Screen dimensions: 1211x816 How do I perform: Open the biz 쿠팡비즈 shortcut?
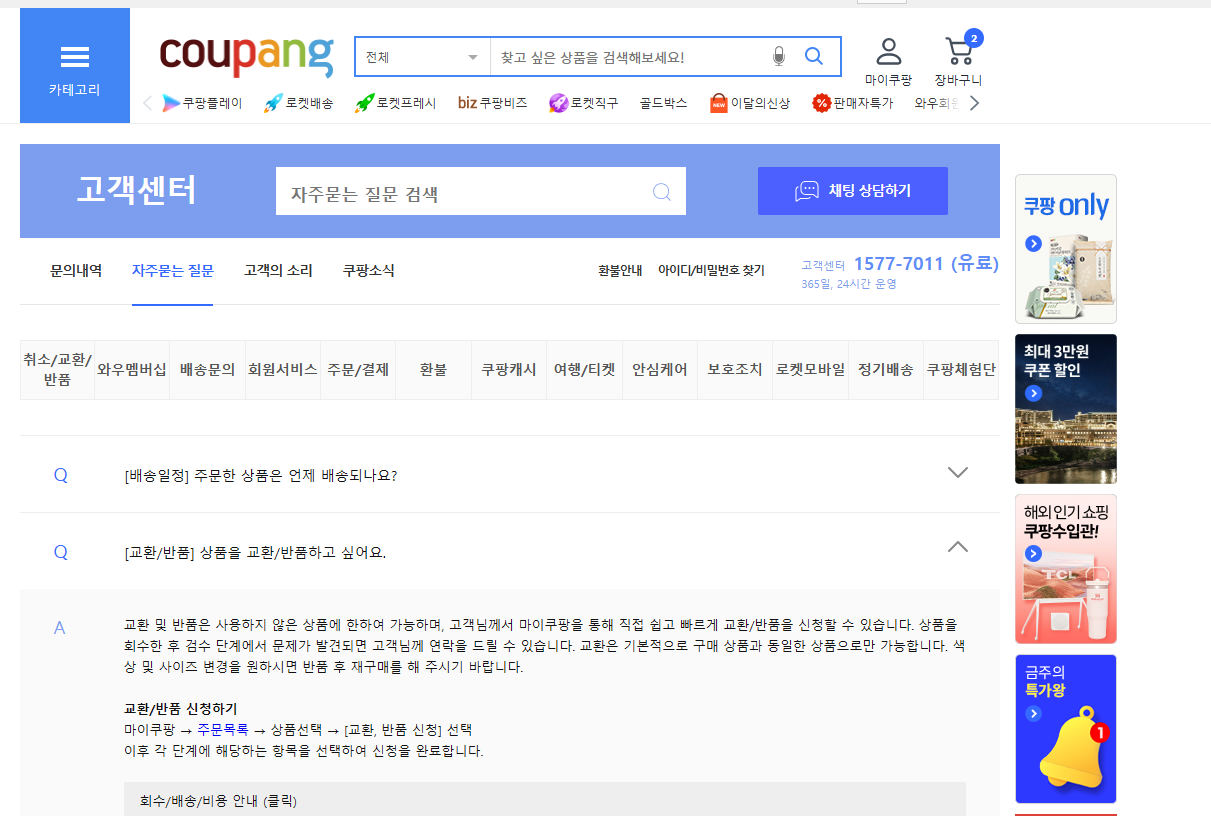click(x=492, y=103)
